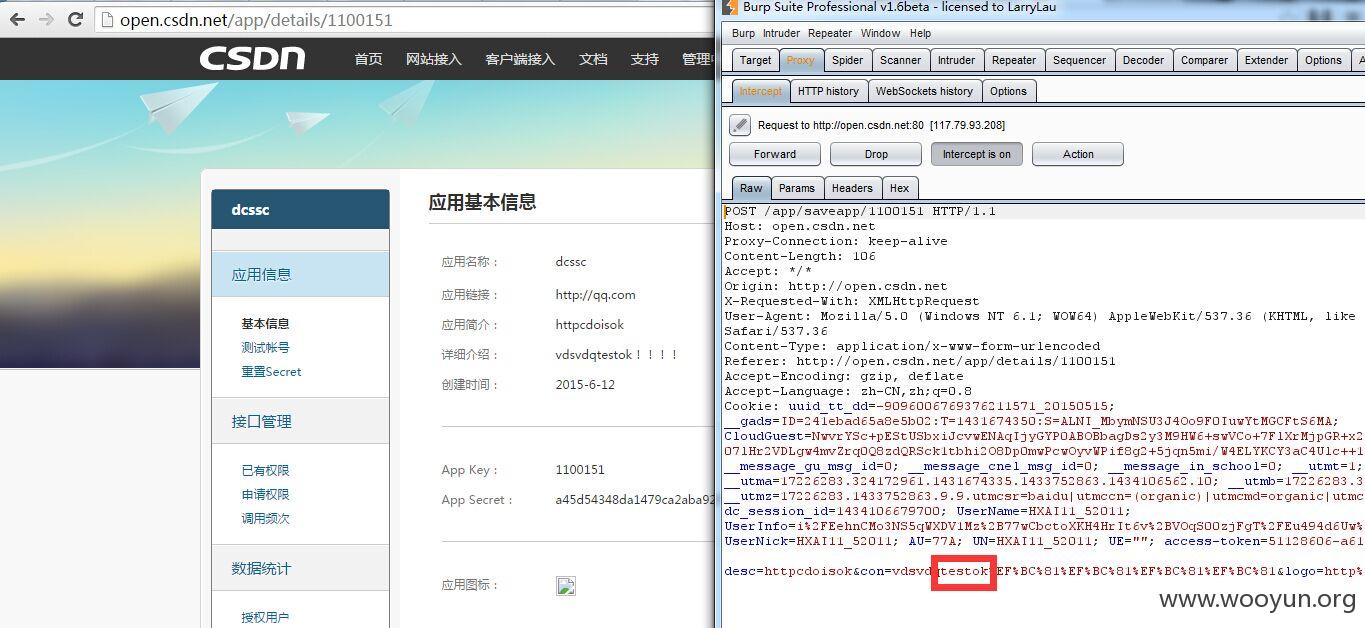Click the broken 应用图标 image

(x=566, y=586)
